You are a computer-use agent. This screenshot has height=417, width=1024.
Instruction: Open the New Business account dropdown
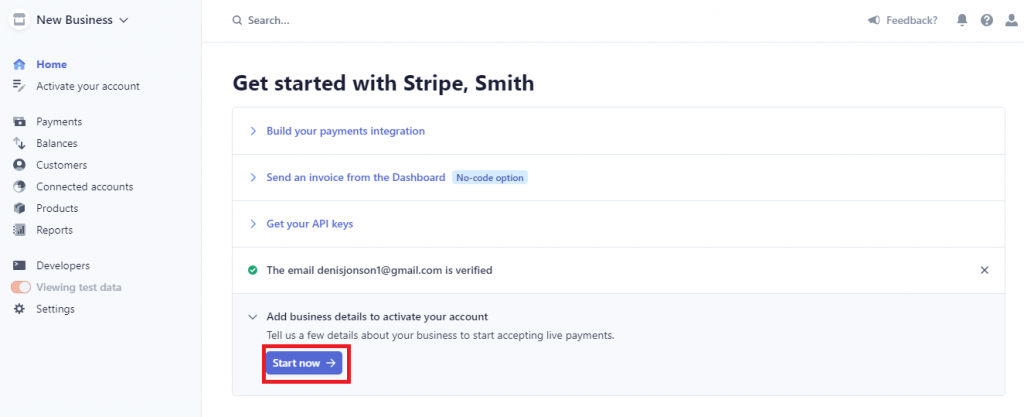click(70, 20)
